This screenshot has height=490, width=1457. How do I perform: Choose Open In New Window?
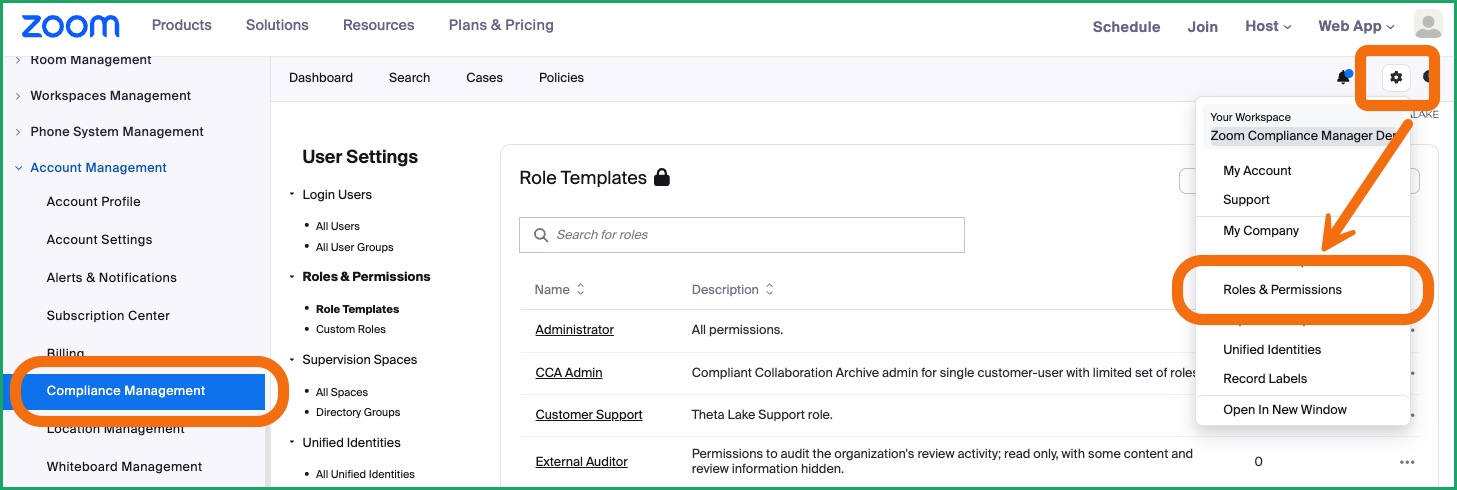click(1285, 410)
